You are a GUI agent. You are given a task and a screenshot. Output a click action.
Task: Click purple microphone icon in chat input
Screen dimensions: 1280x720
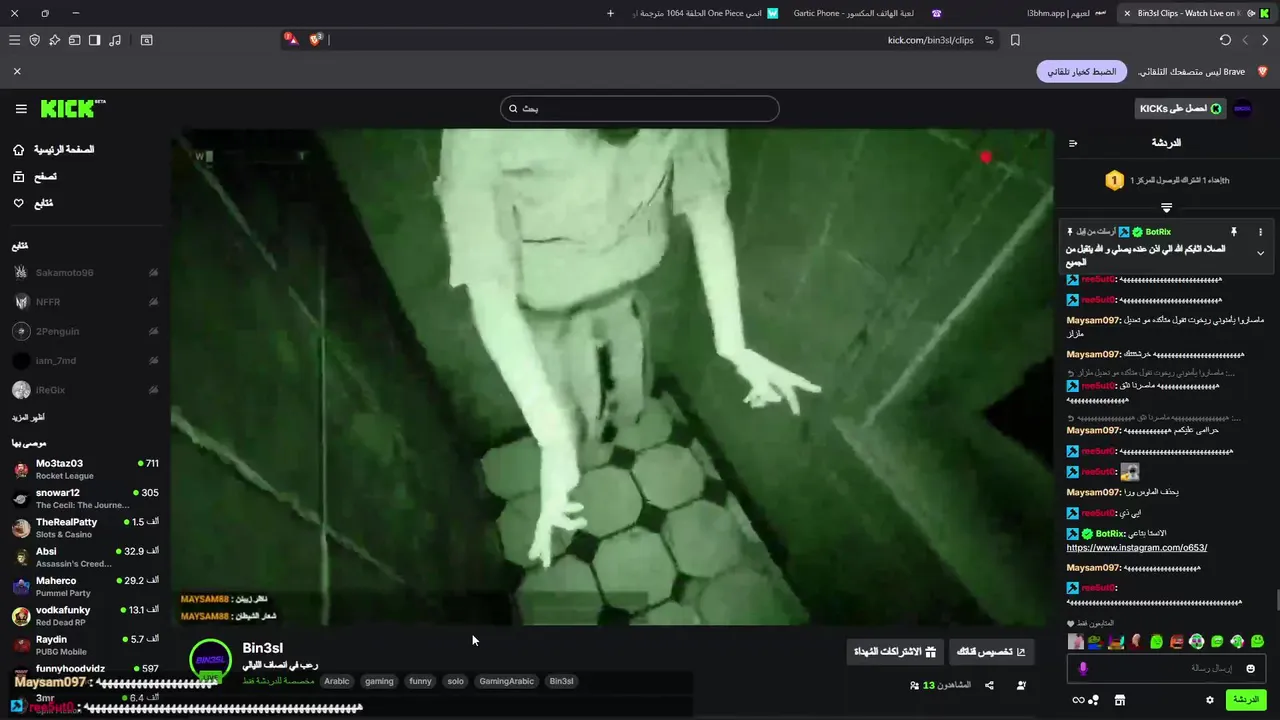[x=1082, y=668]
